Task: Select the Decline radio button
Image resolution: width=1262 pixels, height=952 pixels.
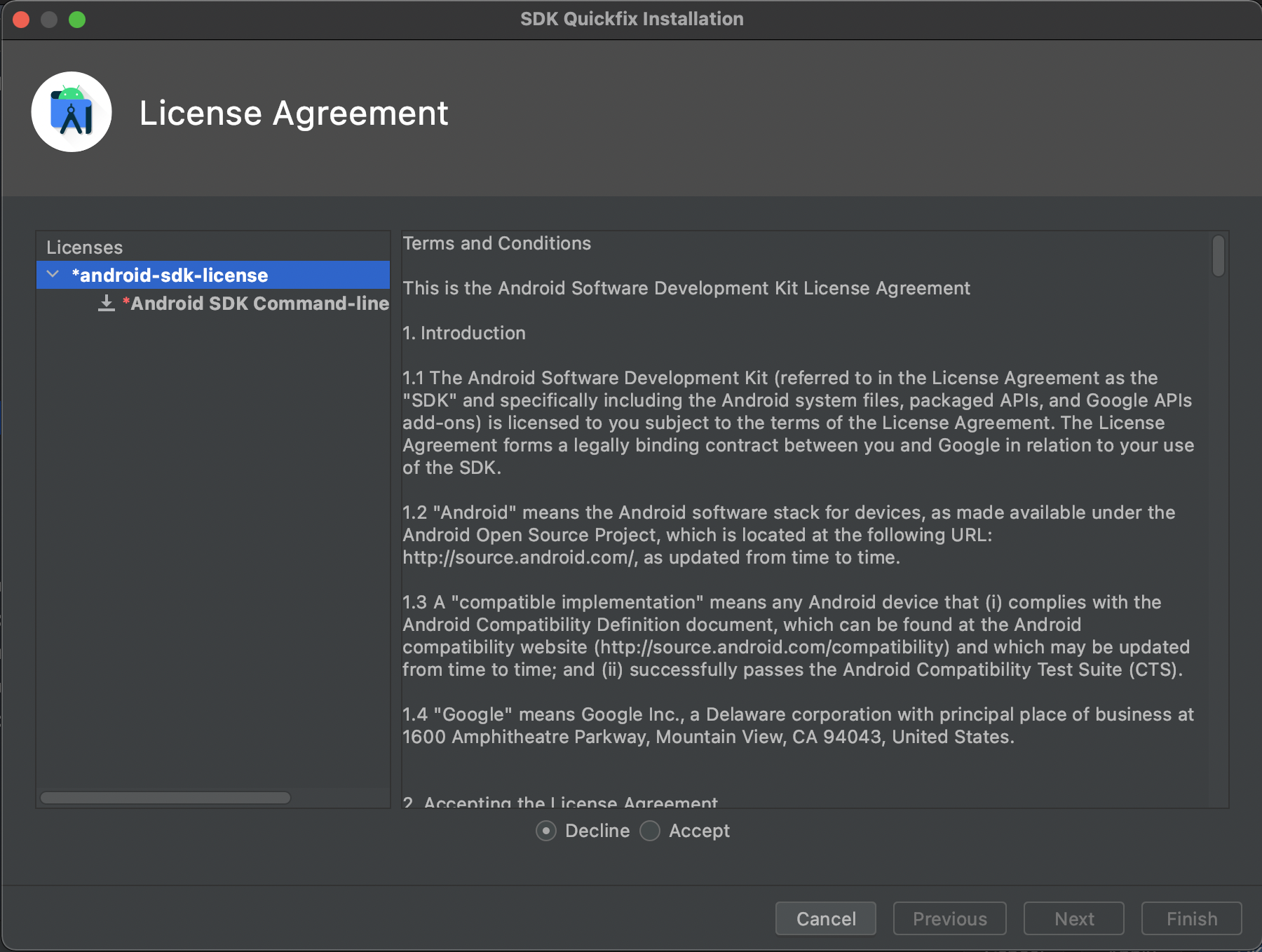Action: [x=546, y=831]
